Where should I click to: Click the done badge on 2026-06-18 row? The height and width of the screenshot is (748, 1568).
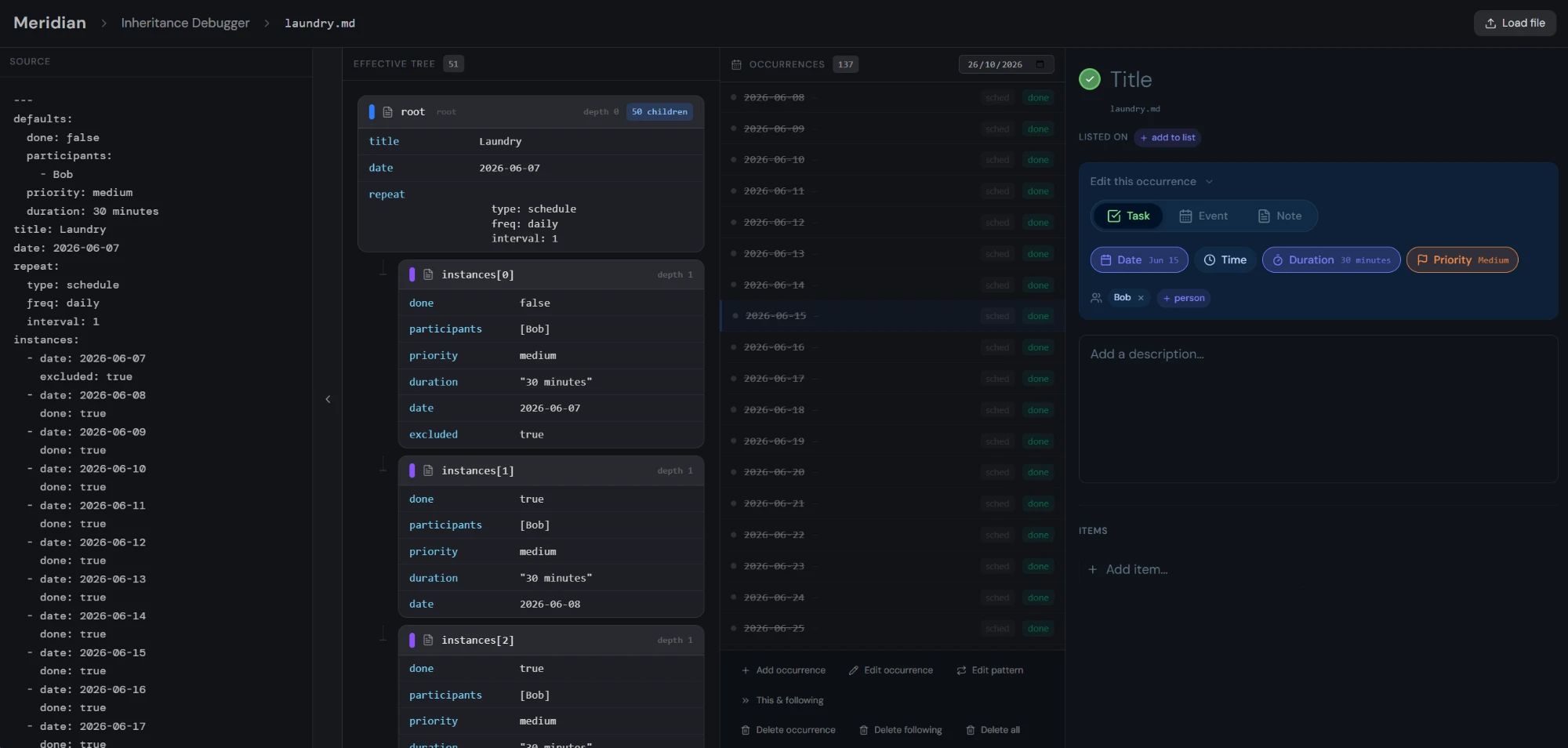[x=1038, y=410]
